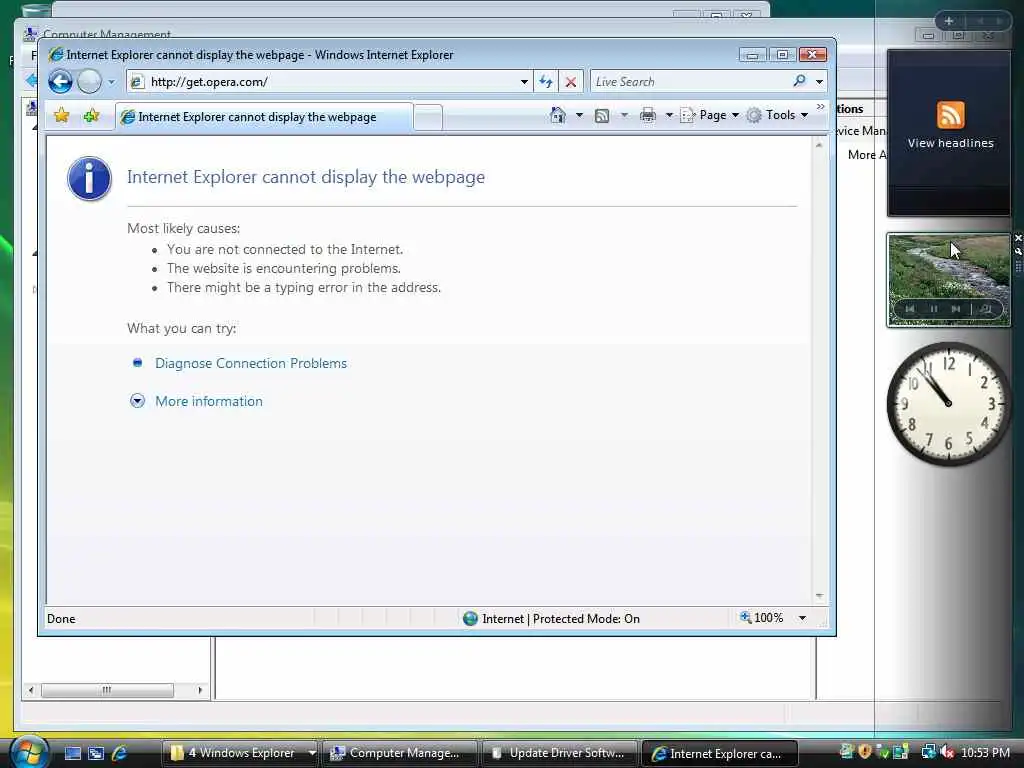Open the Windows Explorer taskbar group
The width and height of the screenshot is (1024, 768).
click(x=240, y=753)
